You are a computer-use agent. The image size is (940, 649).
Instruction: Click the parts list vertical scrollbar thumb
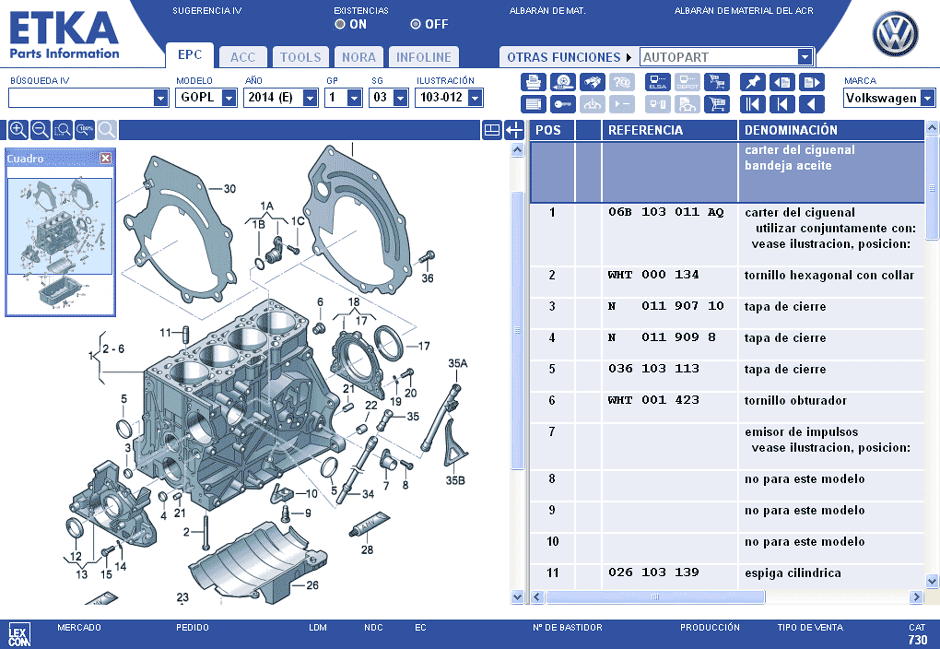[932, 188]
